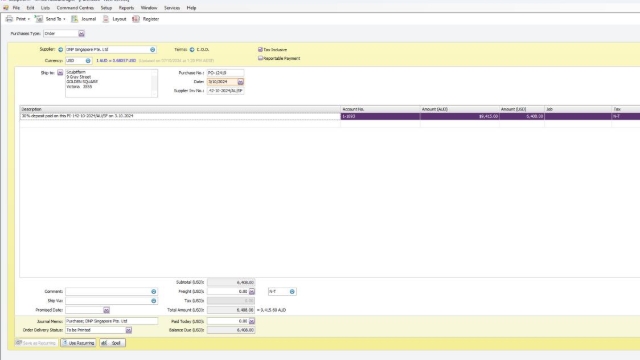The height and width of the screenshot is (360, 640).
Task: Open the Command Centres menu
Action: click(x=75, y=8)
